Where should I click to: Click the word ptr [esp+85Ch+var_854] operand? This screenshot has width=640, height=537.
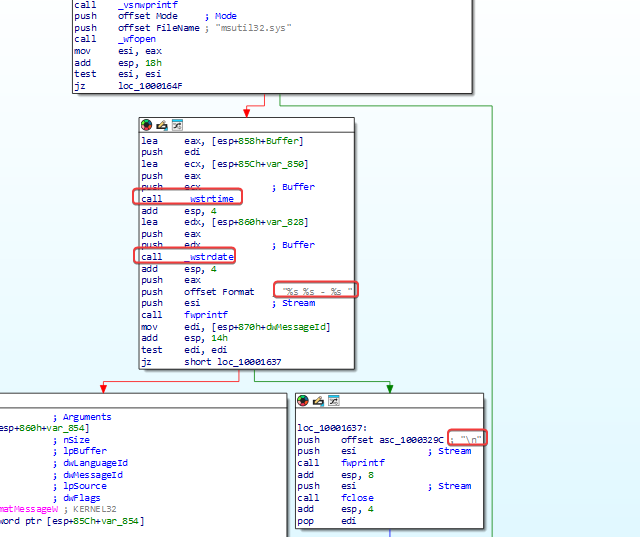[x=72, y=521]
